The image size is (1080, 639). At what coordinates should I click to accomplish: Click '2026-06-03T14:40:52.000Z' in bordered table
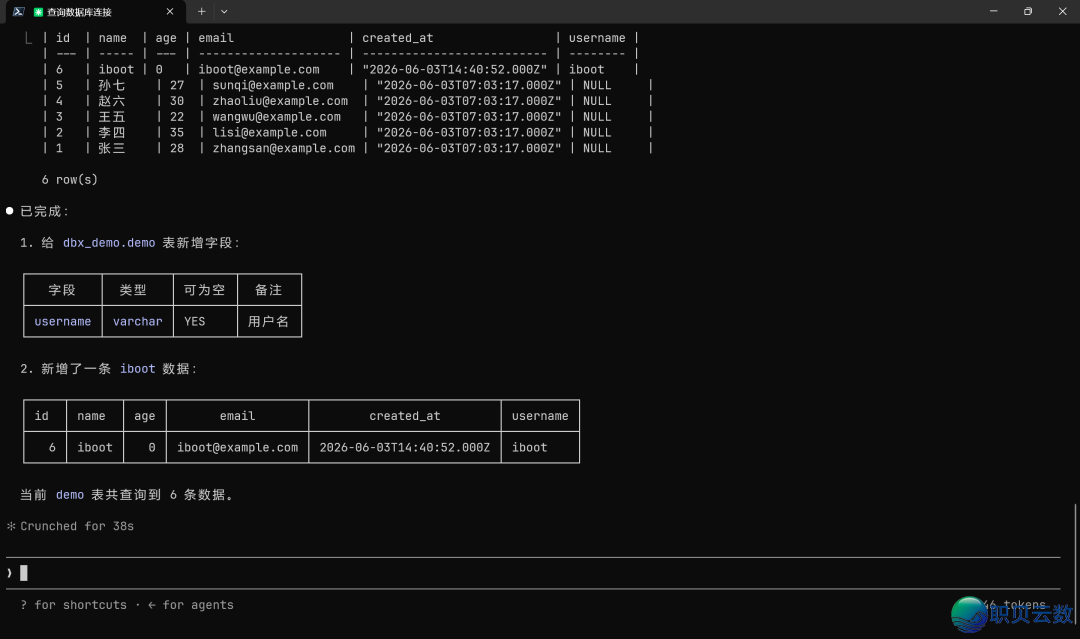point(405,448)
